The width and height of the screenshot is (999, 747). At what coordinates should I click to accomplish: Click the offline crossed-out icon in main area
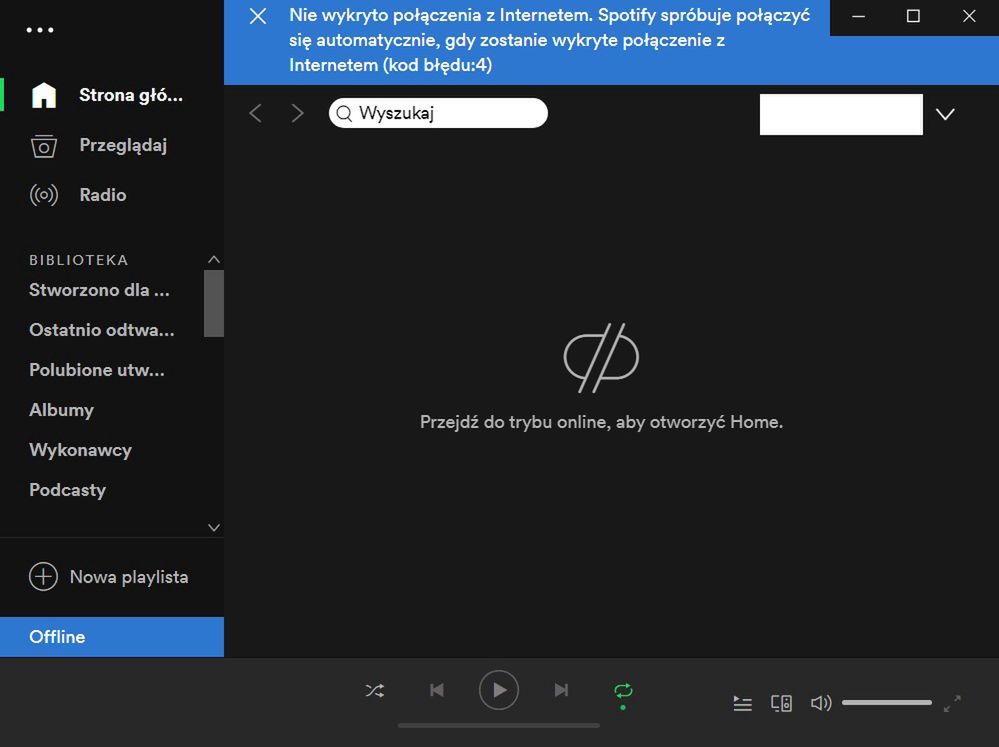[601, 358]
